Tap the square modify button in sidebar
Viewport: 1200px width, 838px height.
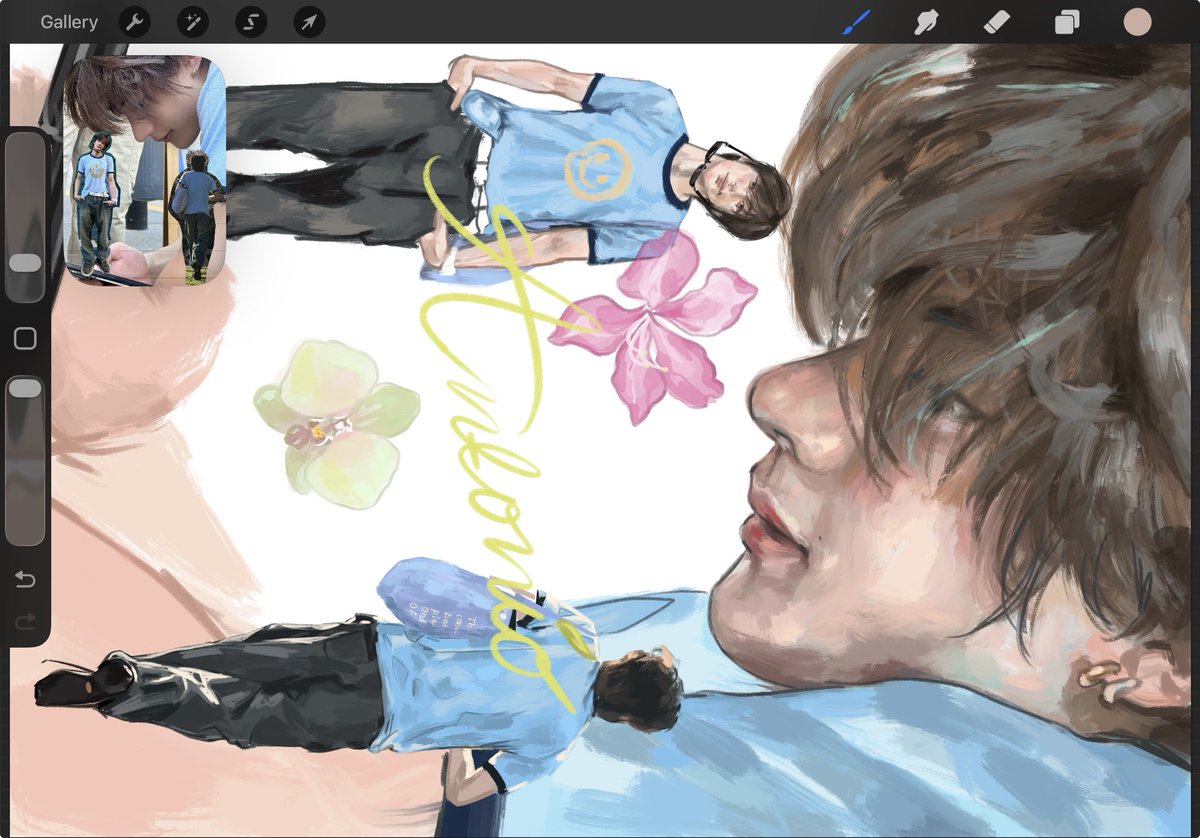point(25,338)
